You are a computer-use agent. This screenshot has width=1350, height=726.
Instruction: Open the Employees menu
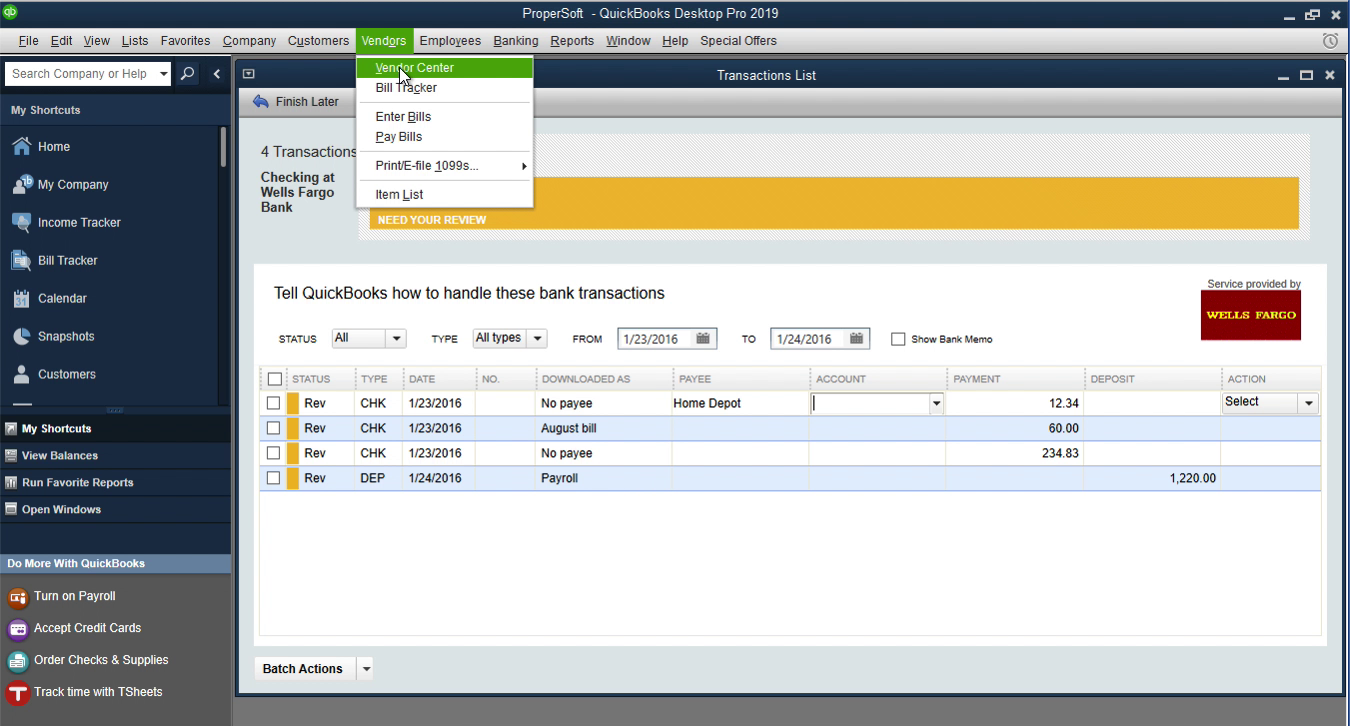[450, 41]
